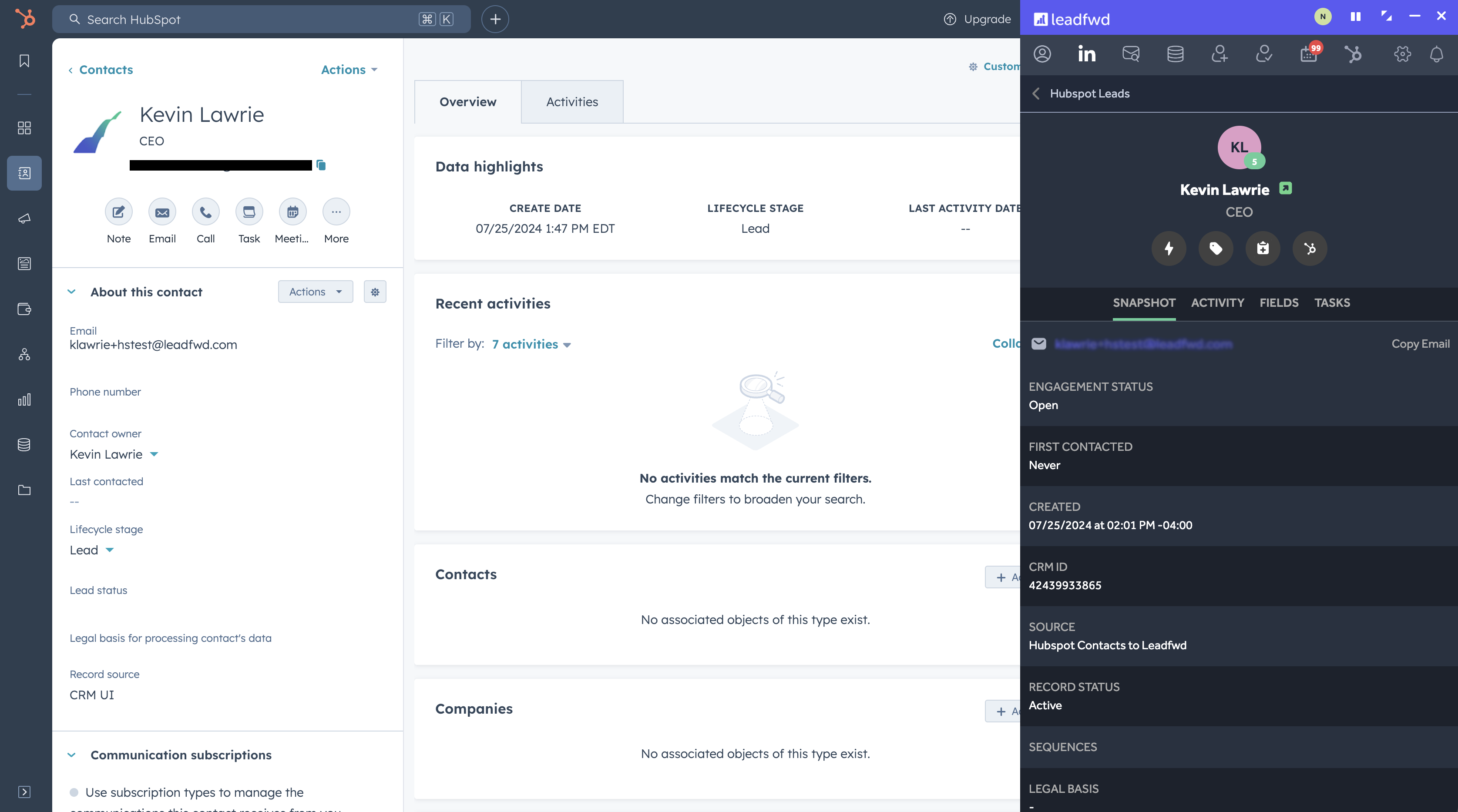Expand the HubSpot sidebar navigation

(x=24, y=792)
